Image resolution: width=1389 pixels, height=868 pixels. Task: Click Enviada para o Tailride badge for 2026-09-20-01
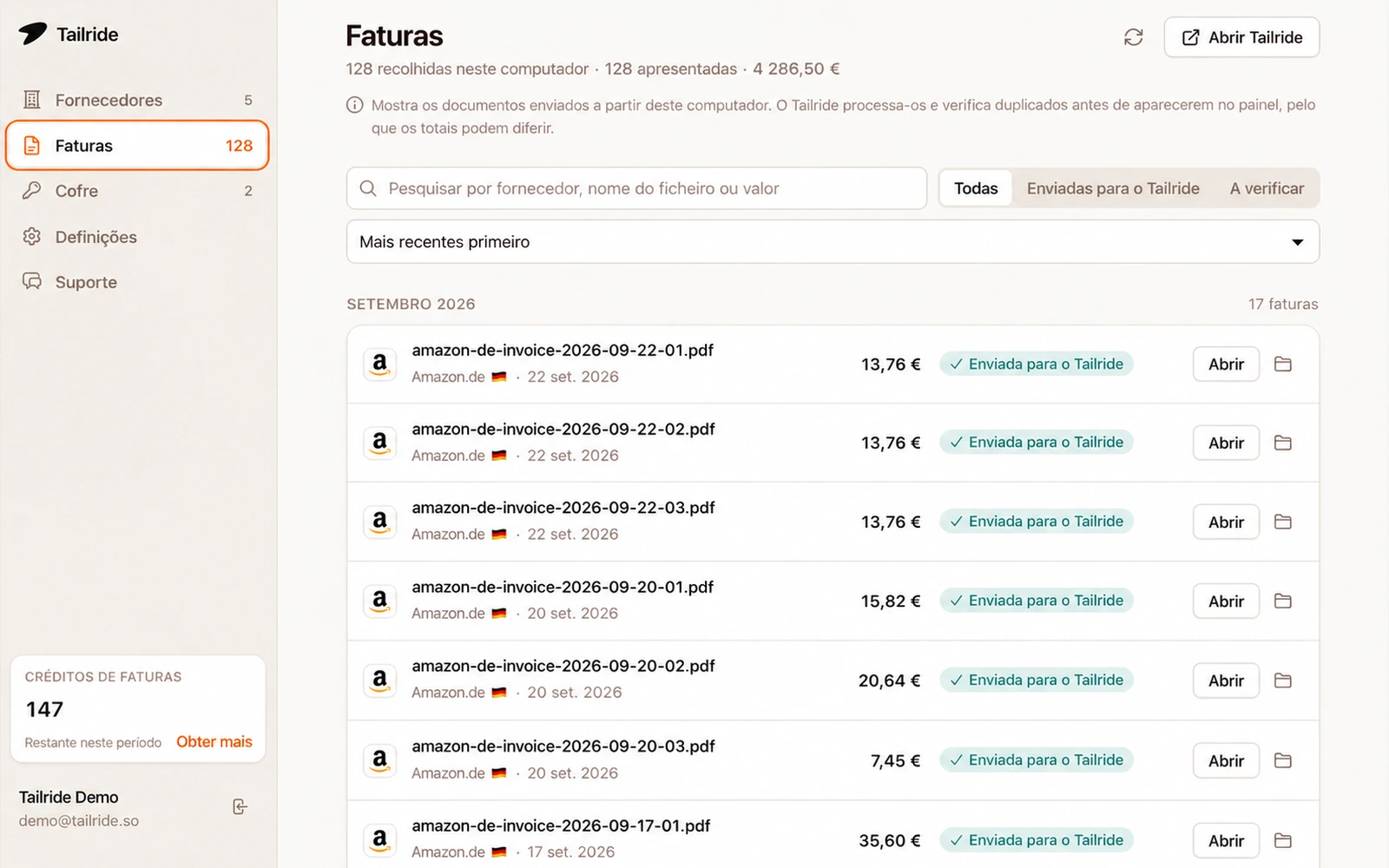1037,601
